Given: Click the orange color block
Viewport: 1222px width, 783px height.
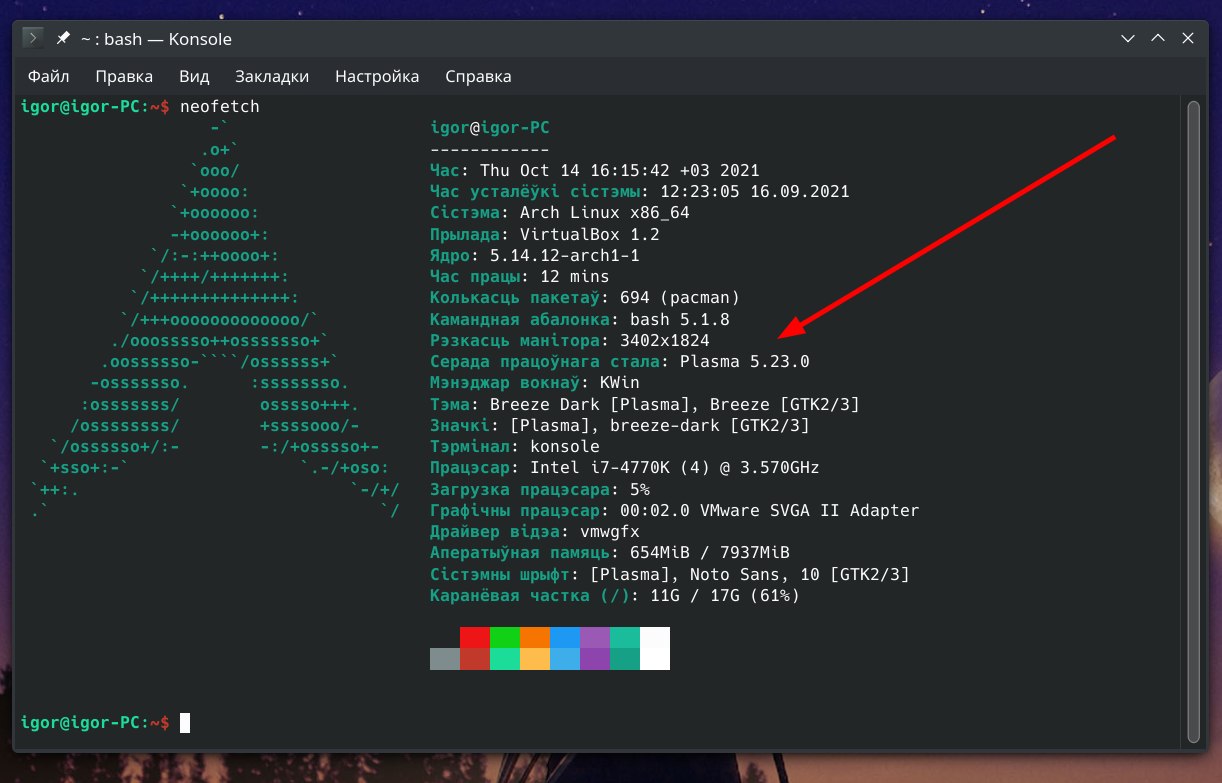Looking at the screenshot, I should pyautogui.click(x=535, y=638).
